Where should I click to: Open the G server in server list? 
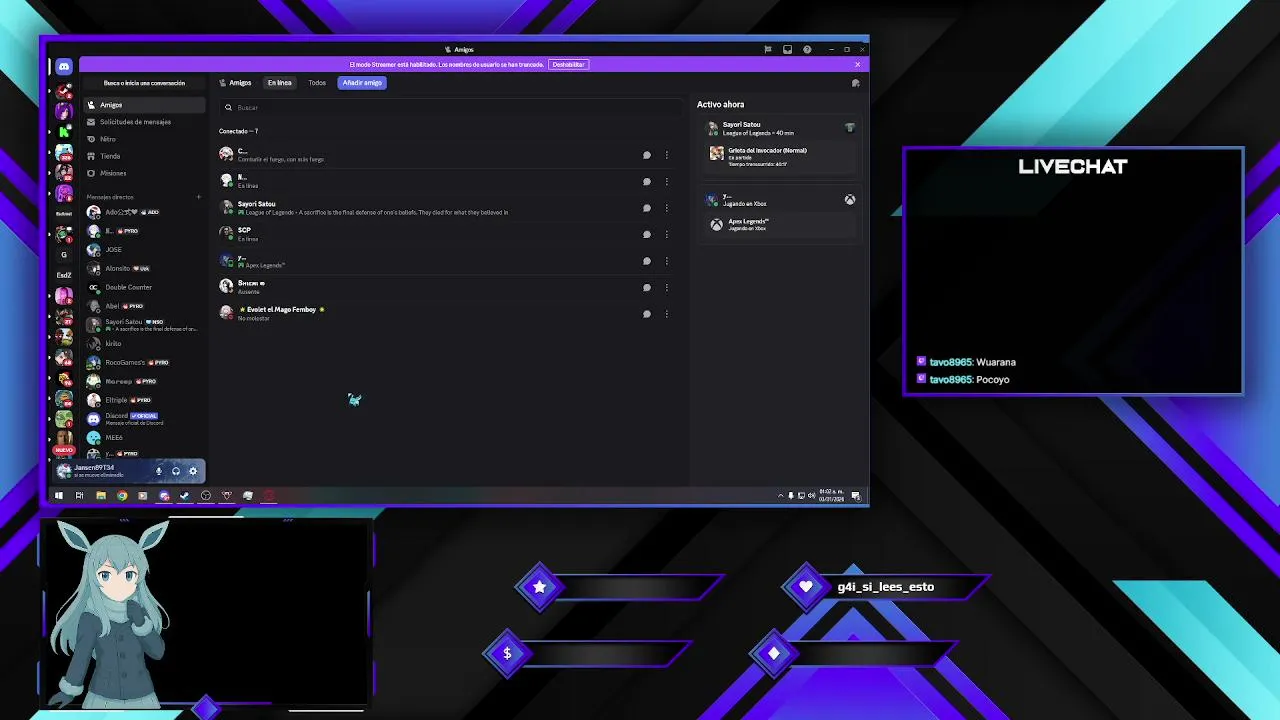[64, 255]
